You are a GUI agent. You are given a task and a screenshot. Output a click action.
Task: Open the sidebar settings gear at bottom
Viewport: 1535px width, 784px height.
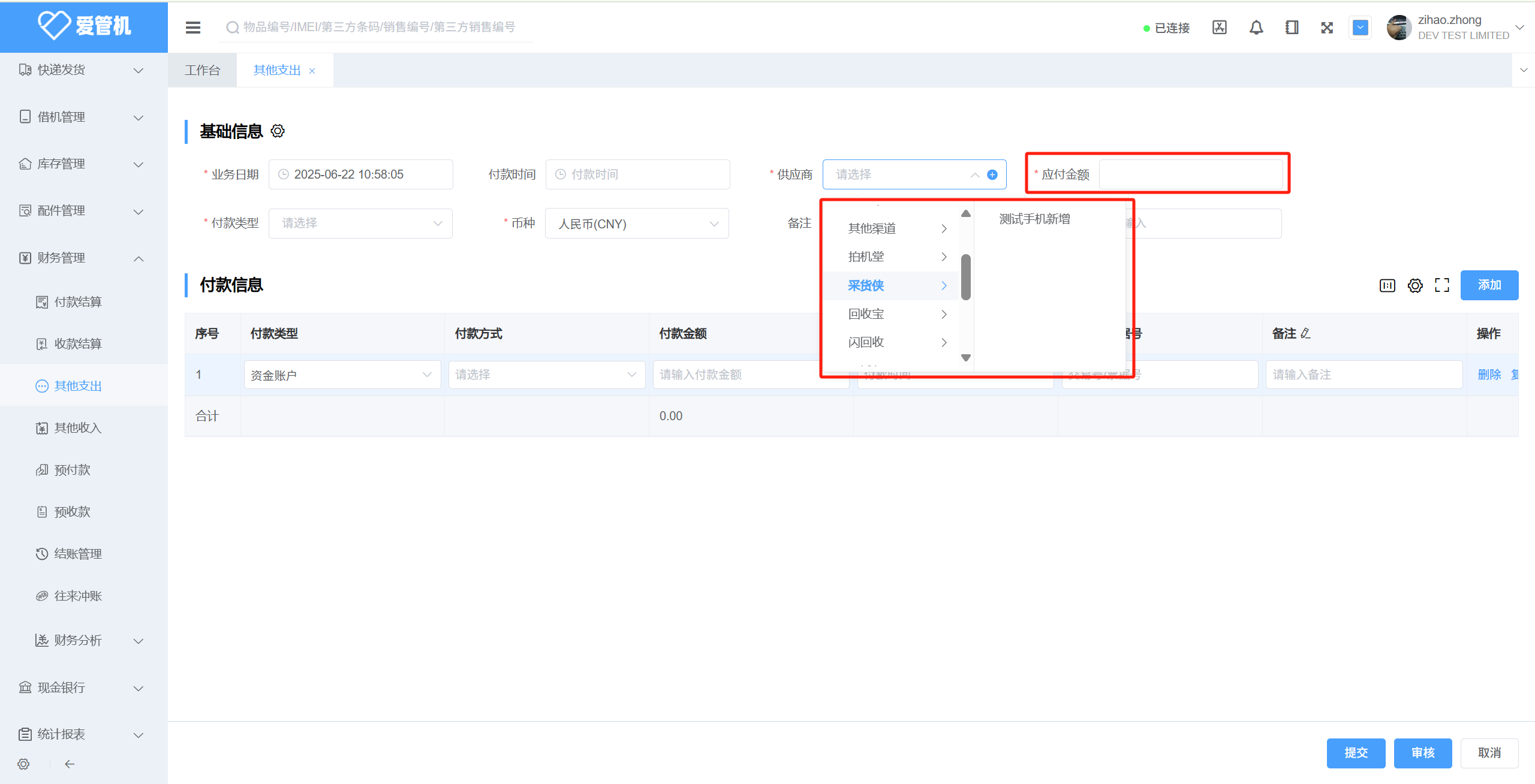point(23,764)
